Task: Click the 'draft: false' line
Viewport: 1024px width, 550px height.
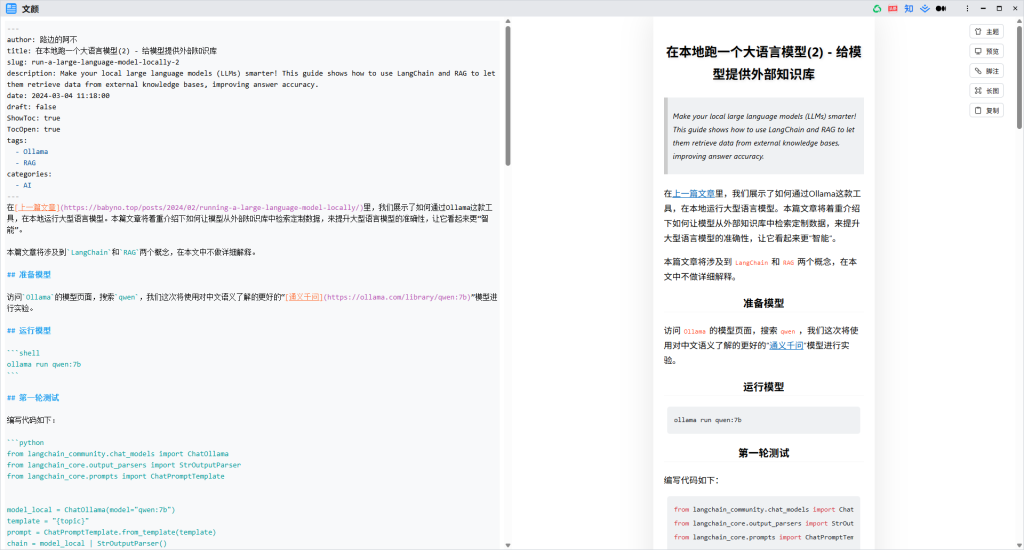Action: click(x=31, y=106)
